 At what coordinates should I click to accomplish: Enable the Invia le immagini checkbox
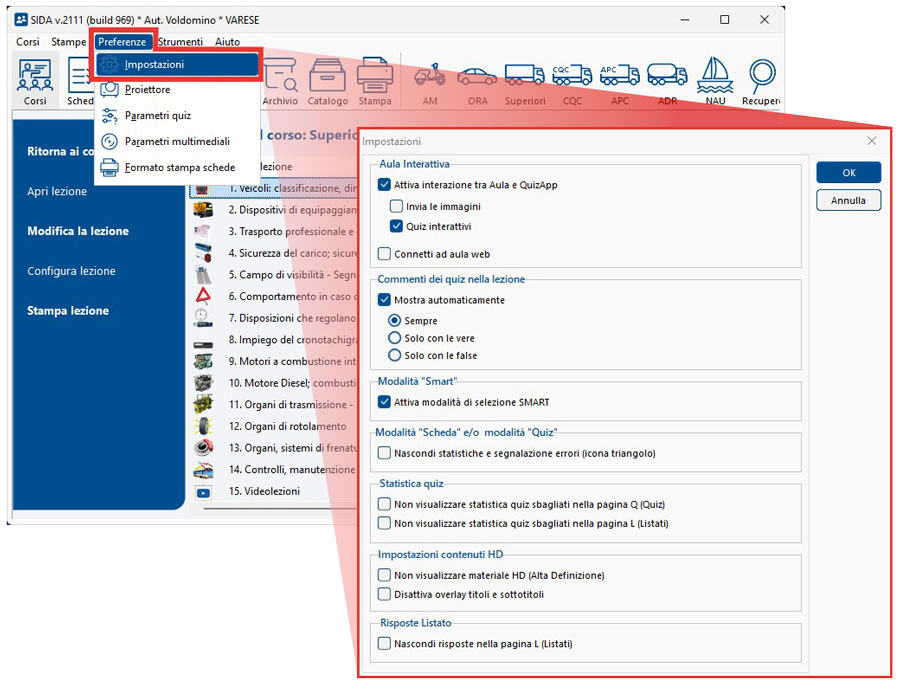(x=397, y=206)
